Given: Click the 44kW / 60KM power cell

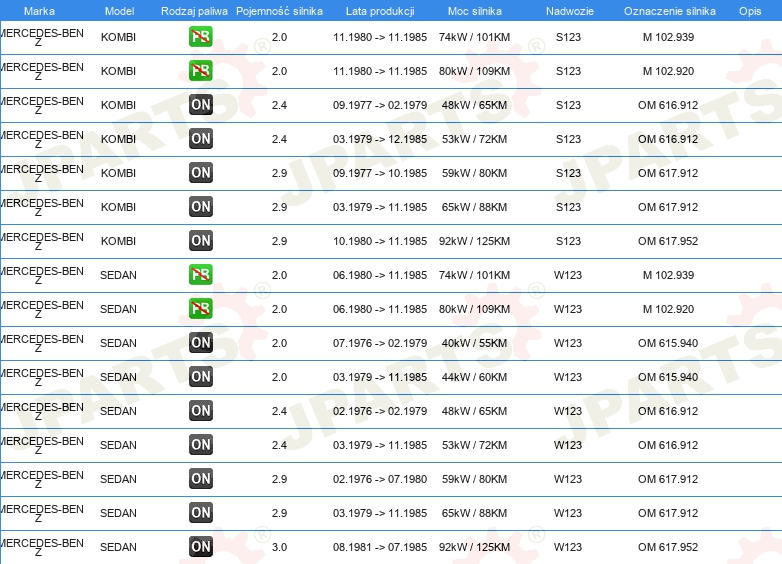Looking at the screenshot, I should click(x=474, y=377).
